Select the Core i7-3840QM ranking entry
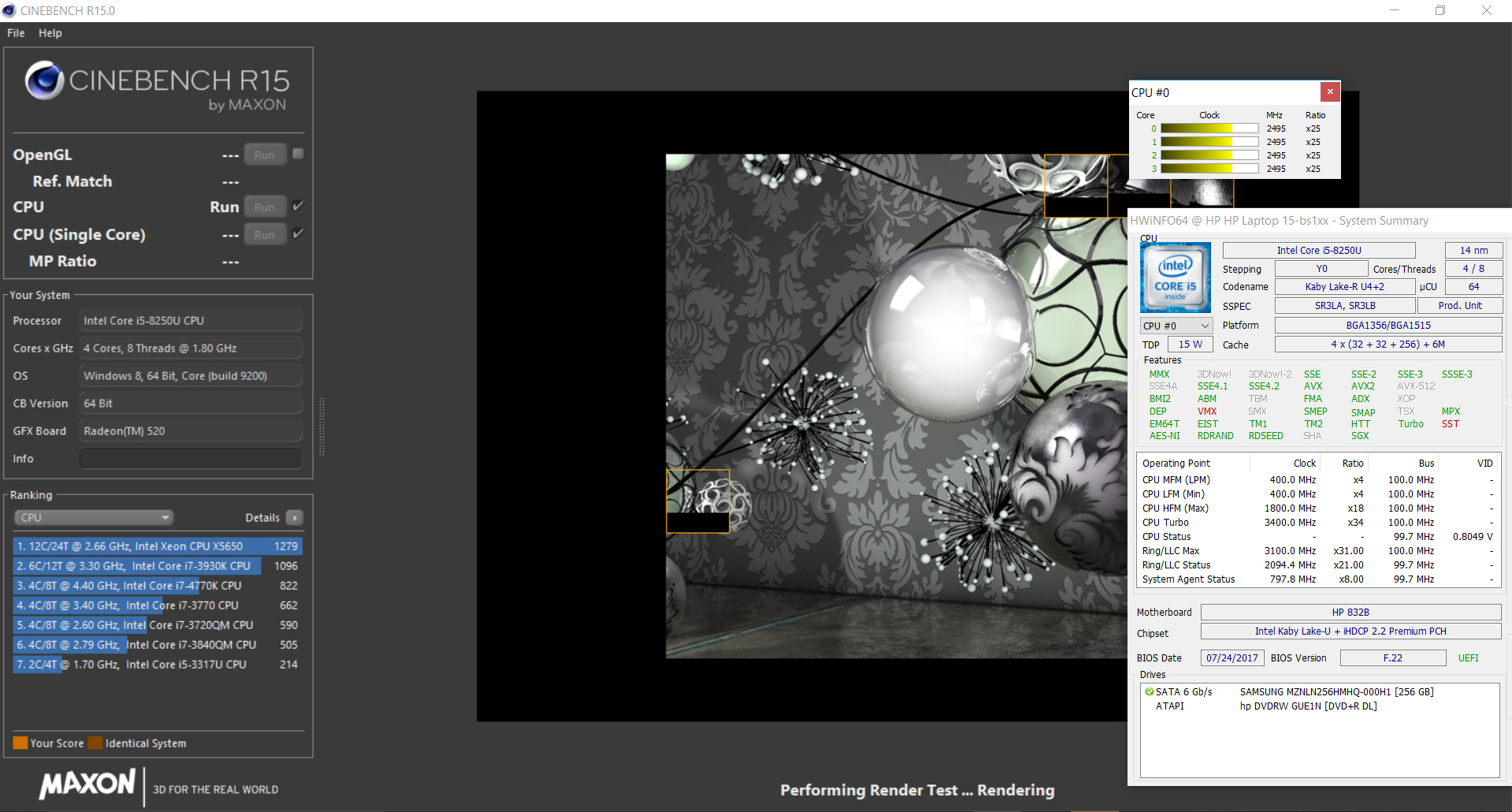The height and width of the screenshot is (812, 1512). pyautogui.click(x=158, y=644)
